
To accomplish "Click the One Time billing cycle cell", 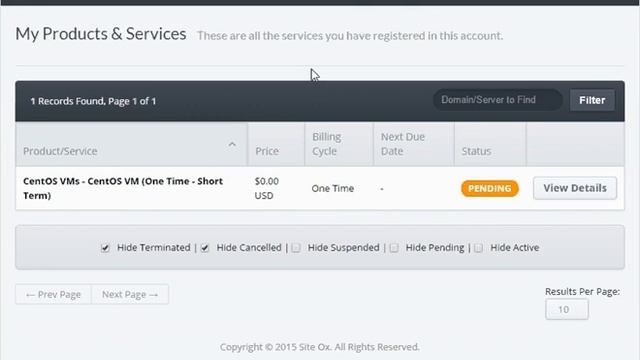I will point(333,189).
